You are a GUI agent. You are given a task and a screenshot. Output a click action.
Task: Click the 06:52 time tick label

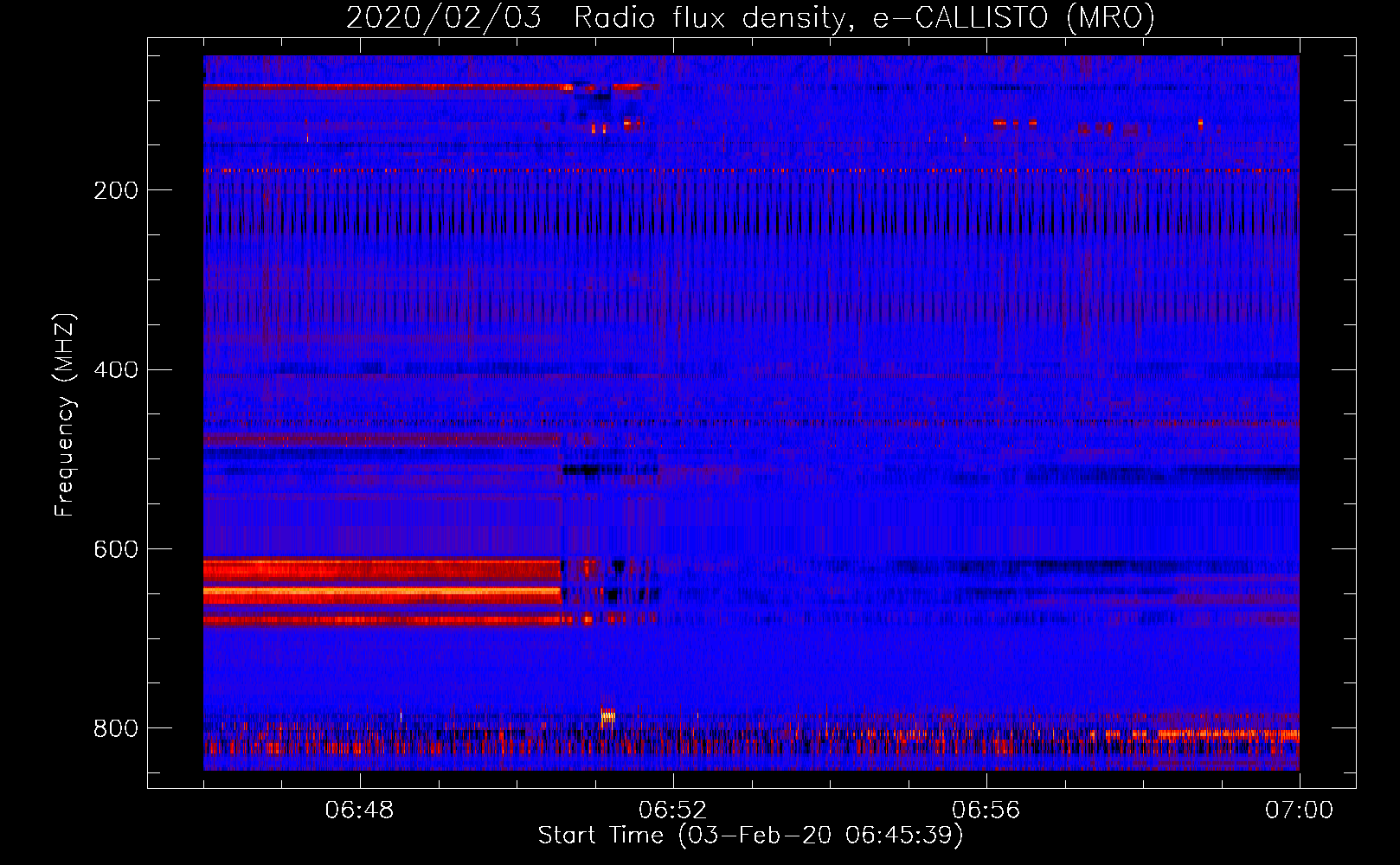[x=672, y=811]
